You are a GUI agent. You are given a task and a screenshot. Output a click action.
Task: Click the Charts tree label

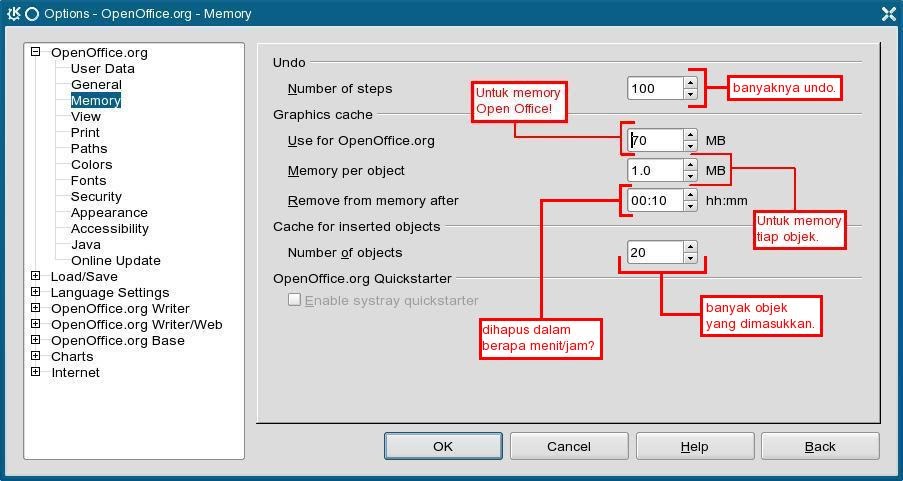(72, 357)
